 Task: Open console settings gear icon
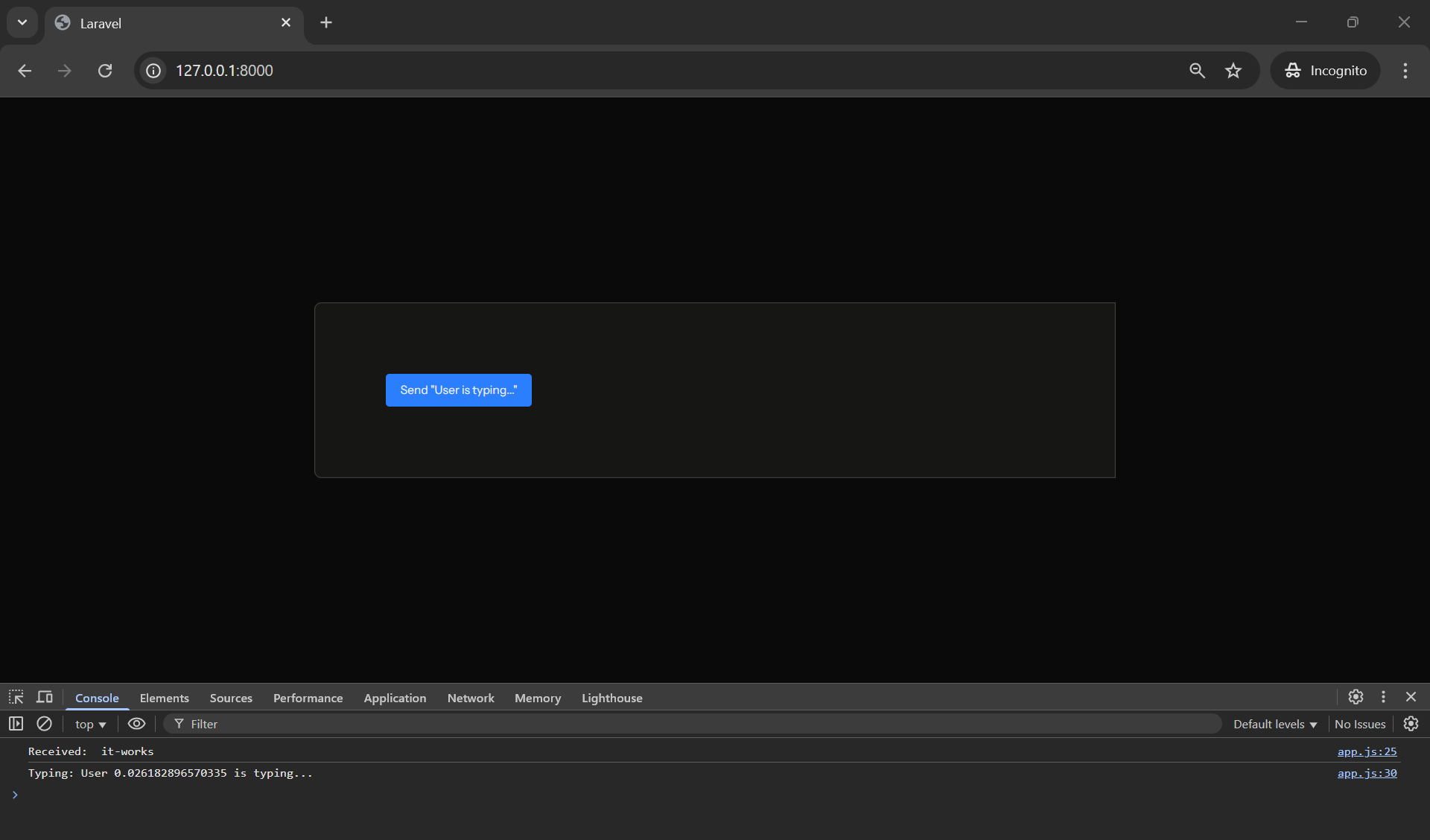(1411, 724)
